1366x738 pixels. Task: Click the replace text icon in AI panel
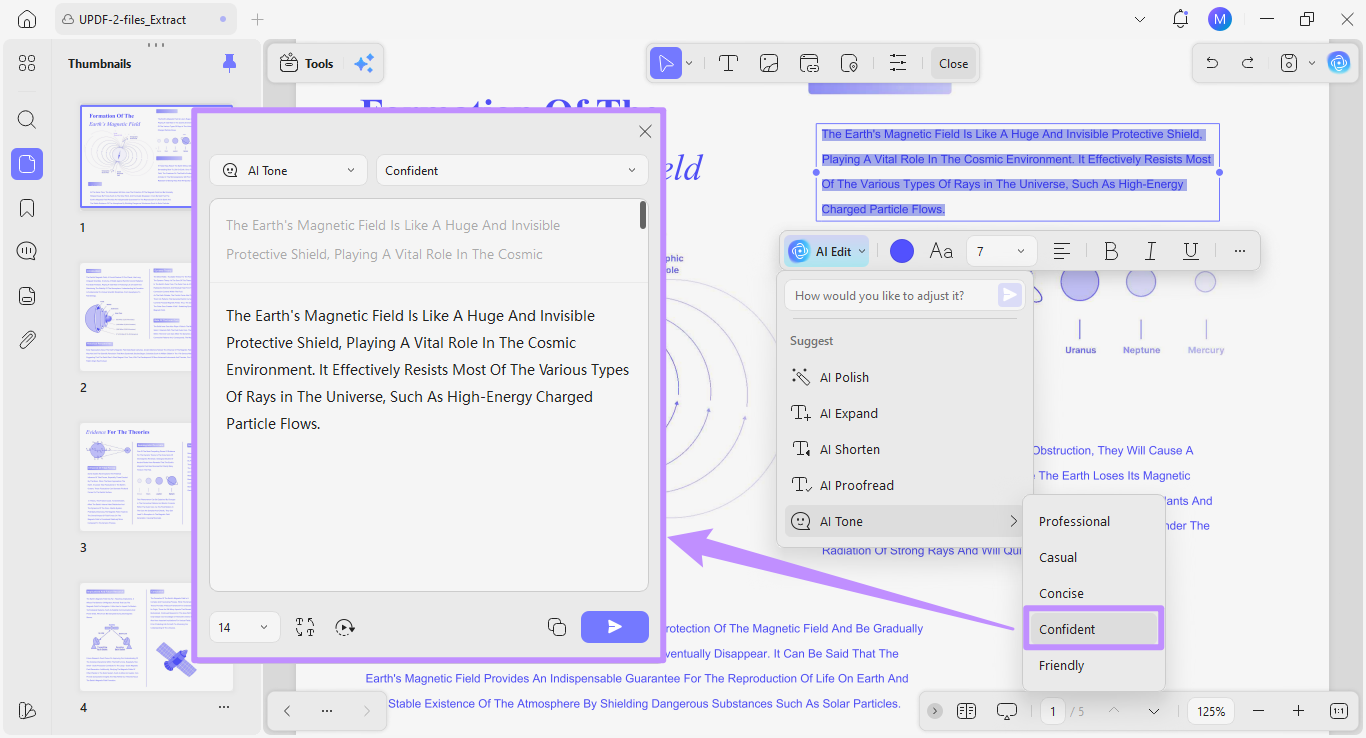click(305, 627)
